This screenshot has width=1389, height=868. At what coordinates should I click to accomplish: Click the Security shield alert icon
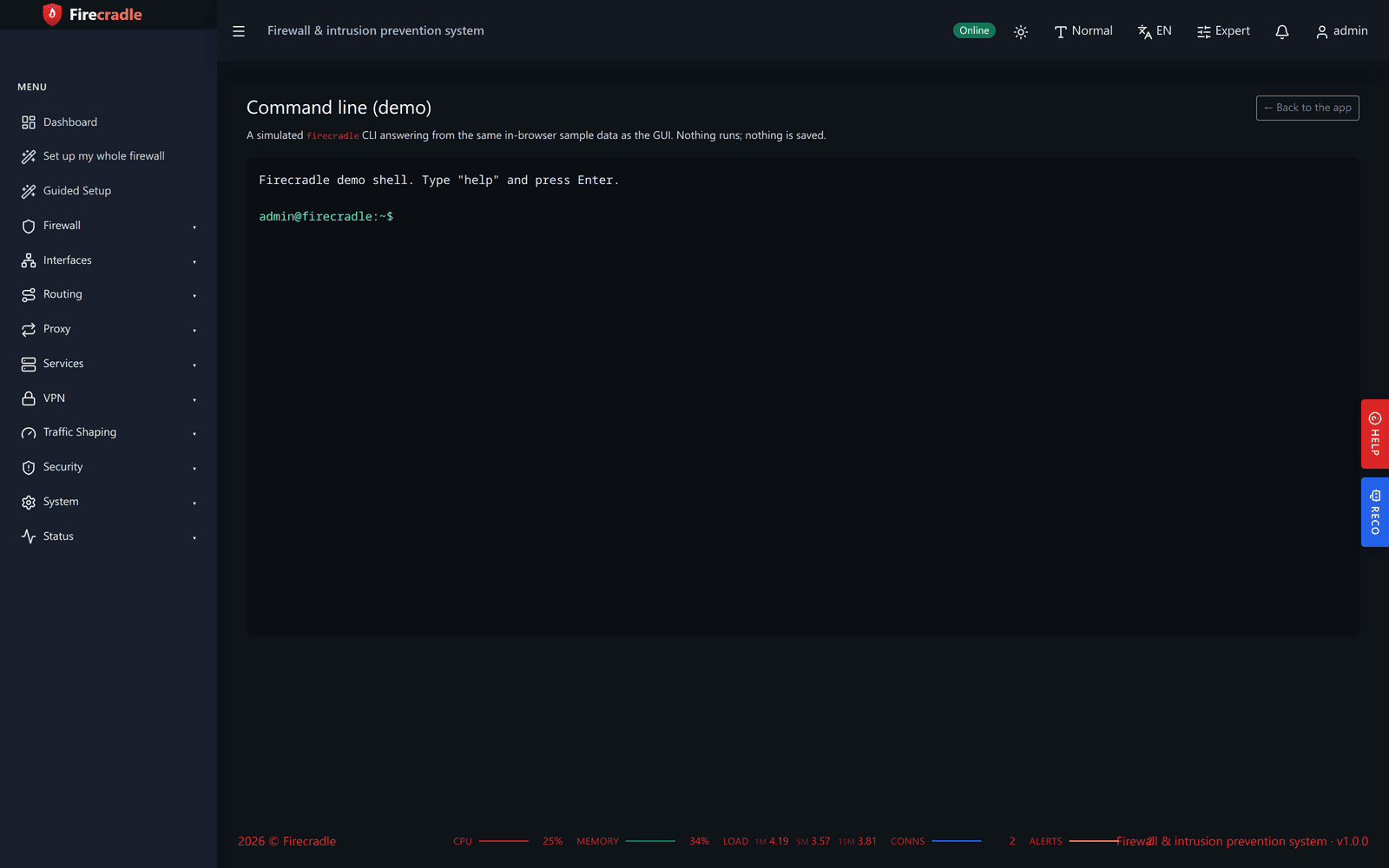coord(29,467)
